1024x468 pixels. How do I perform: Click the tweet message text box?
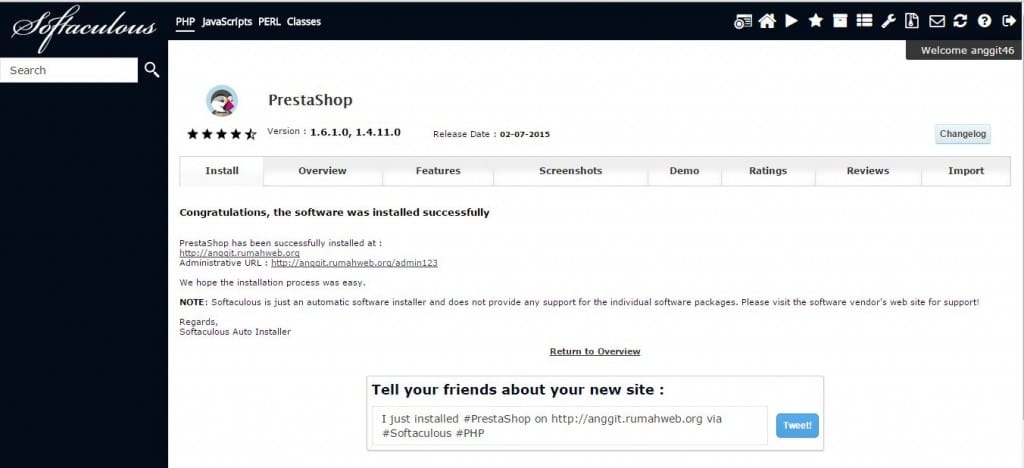point(570,426)
